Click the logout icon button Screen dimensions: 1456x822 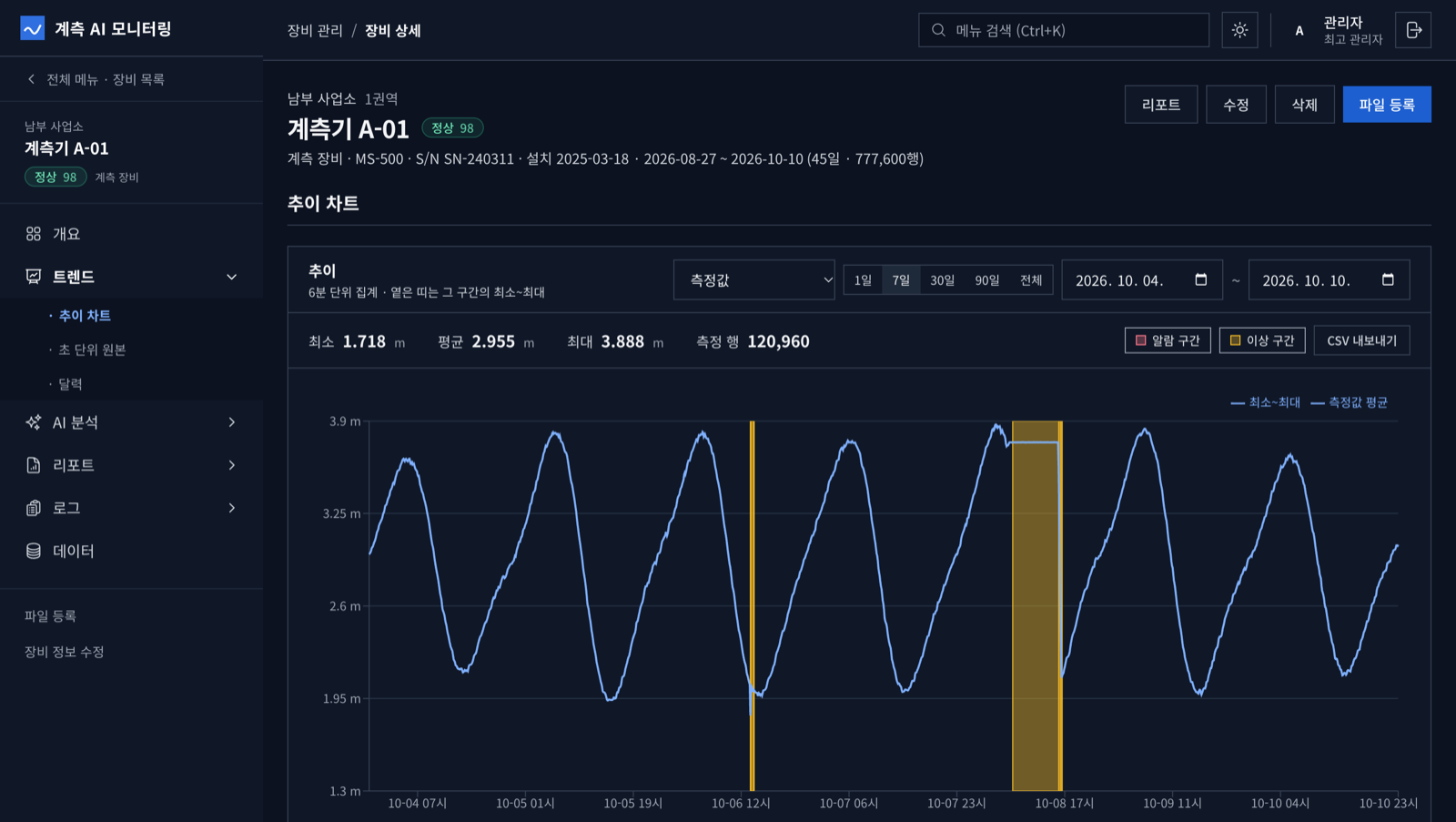1413,30
